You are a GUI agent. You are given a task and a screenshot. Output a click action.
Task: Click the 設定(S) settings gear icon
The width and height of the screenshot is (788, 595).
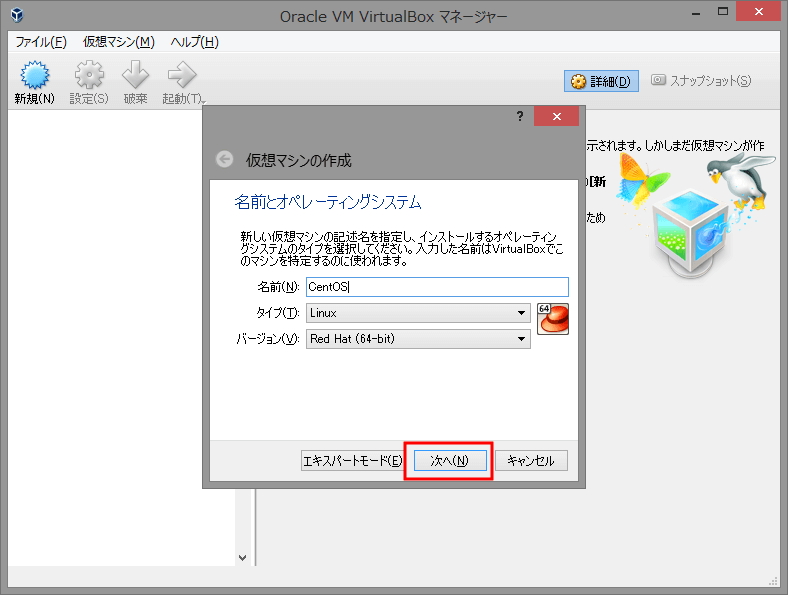89,75
